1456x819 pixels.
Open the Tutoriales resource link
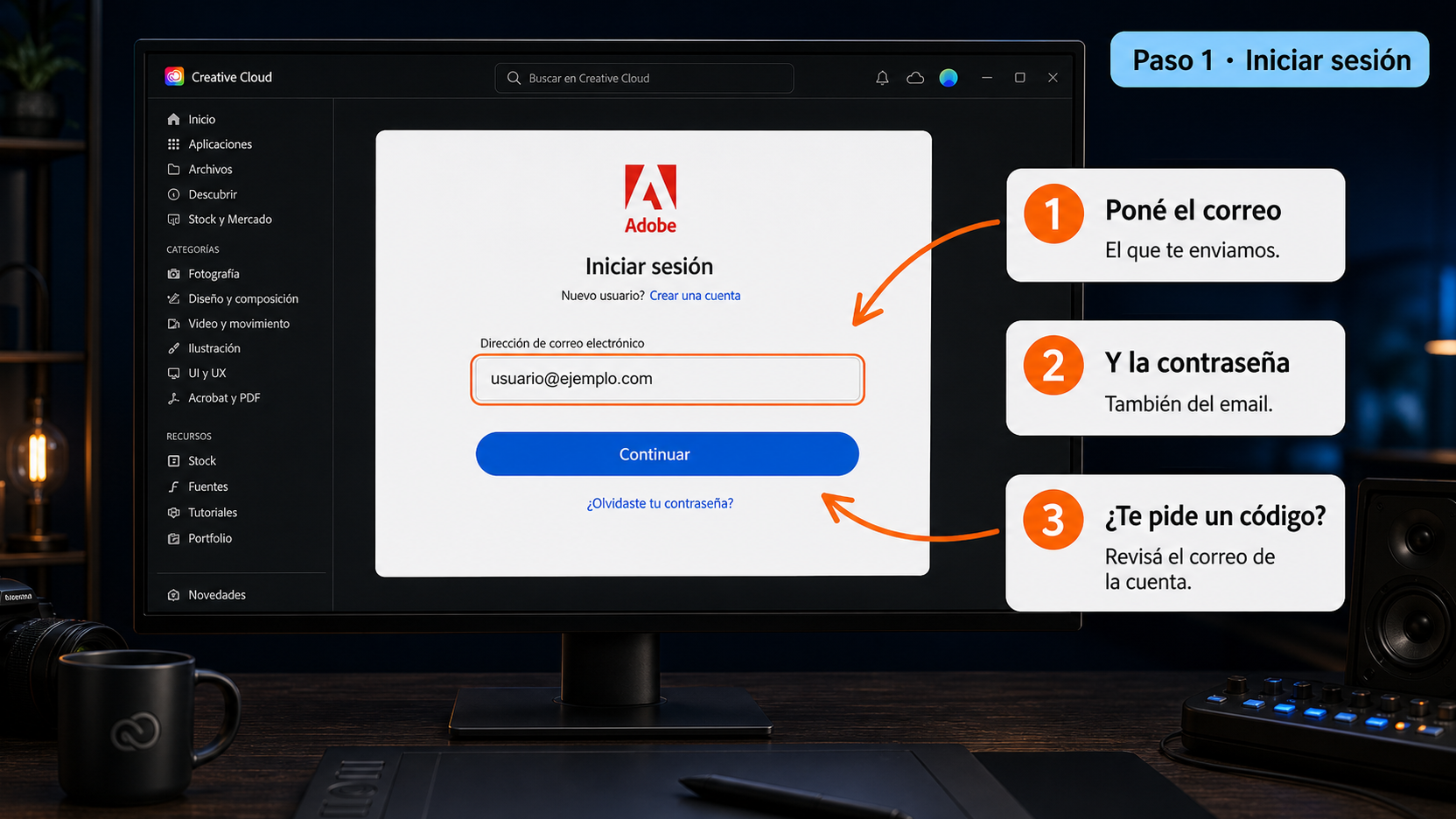point(213,513)
